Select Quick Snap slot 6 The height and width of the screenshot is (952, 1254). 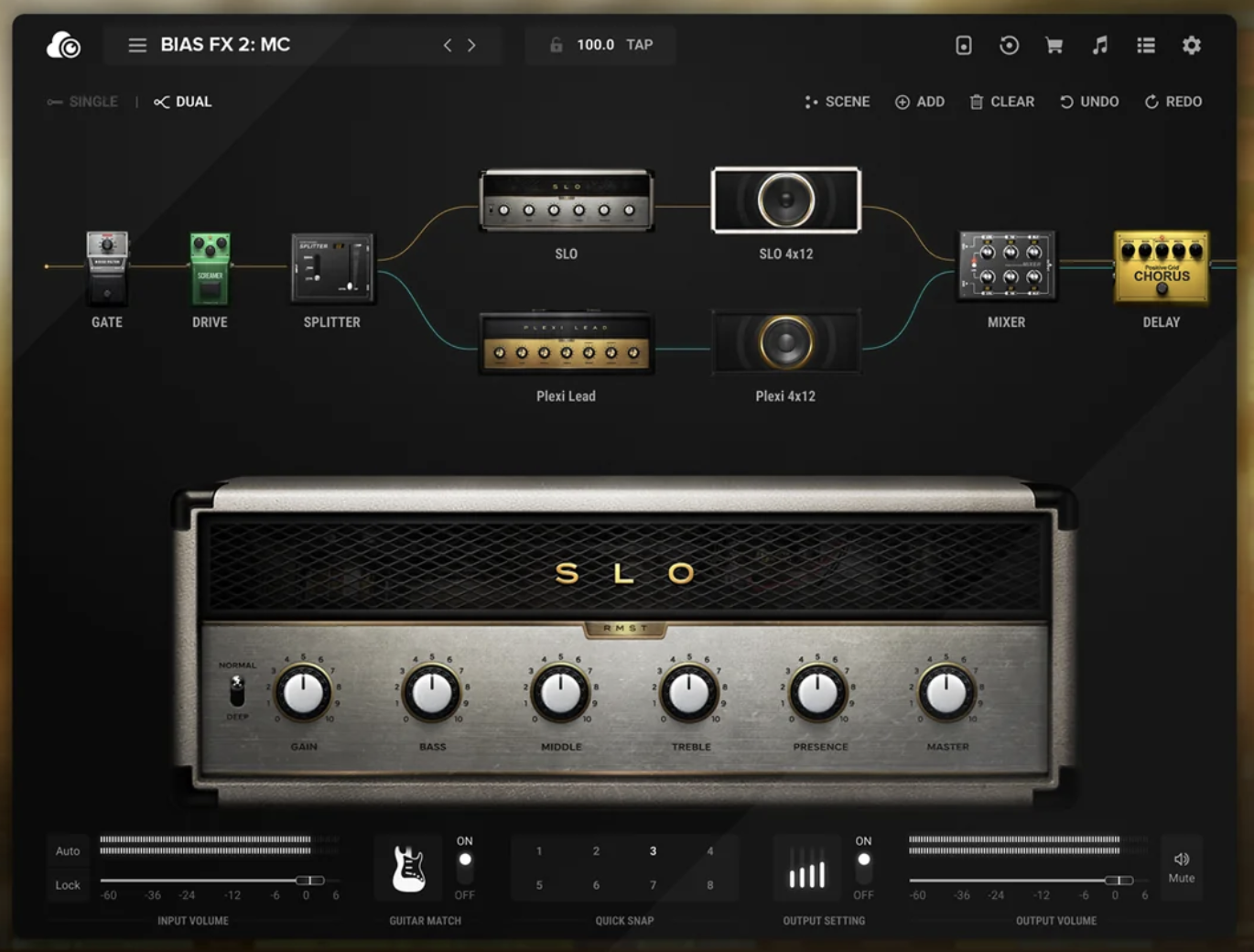(x=596, y=885)
